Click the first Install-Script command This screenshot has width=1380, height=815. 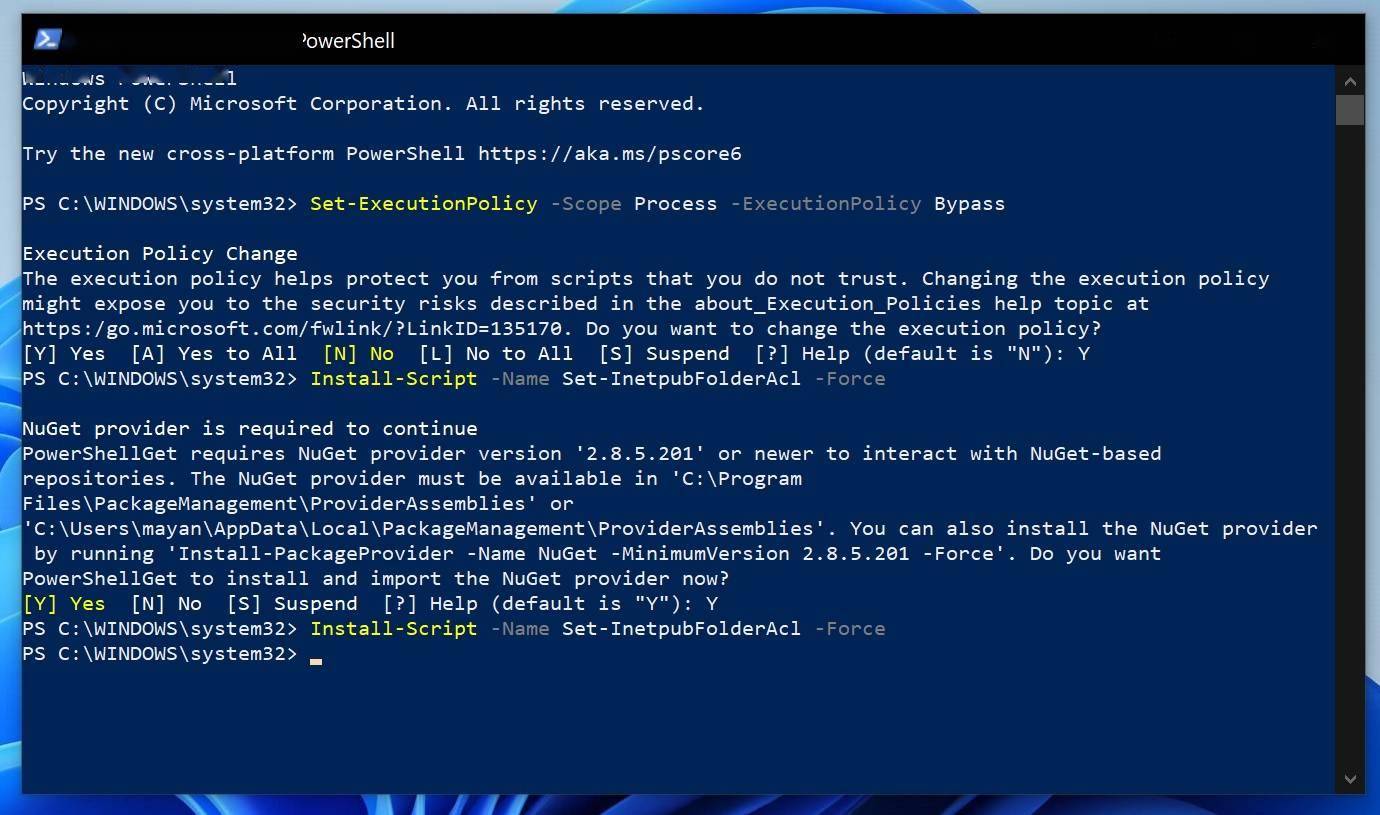[394, 379]
